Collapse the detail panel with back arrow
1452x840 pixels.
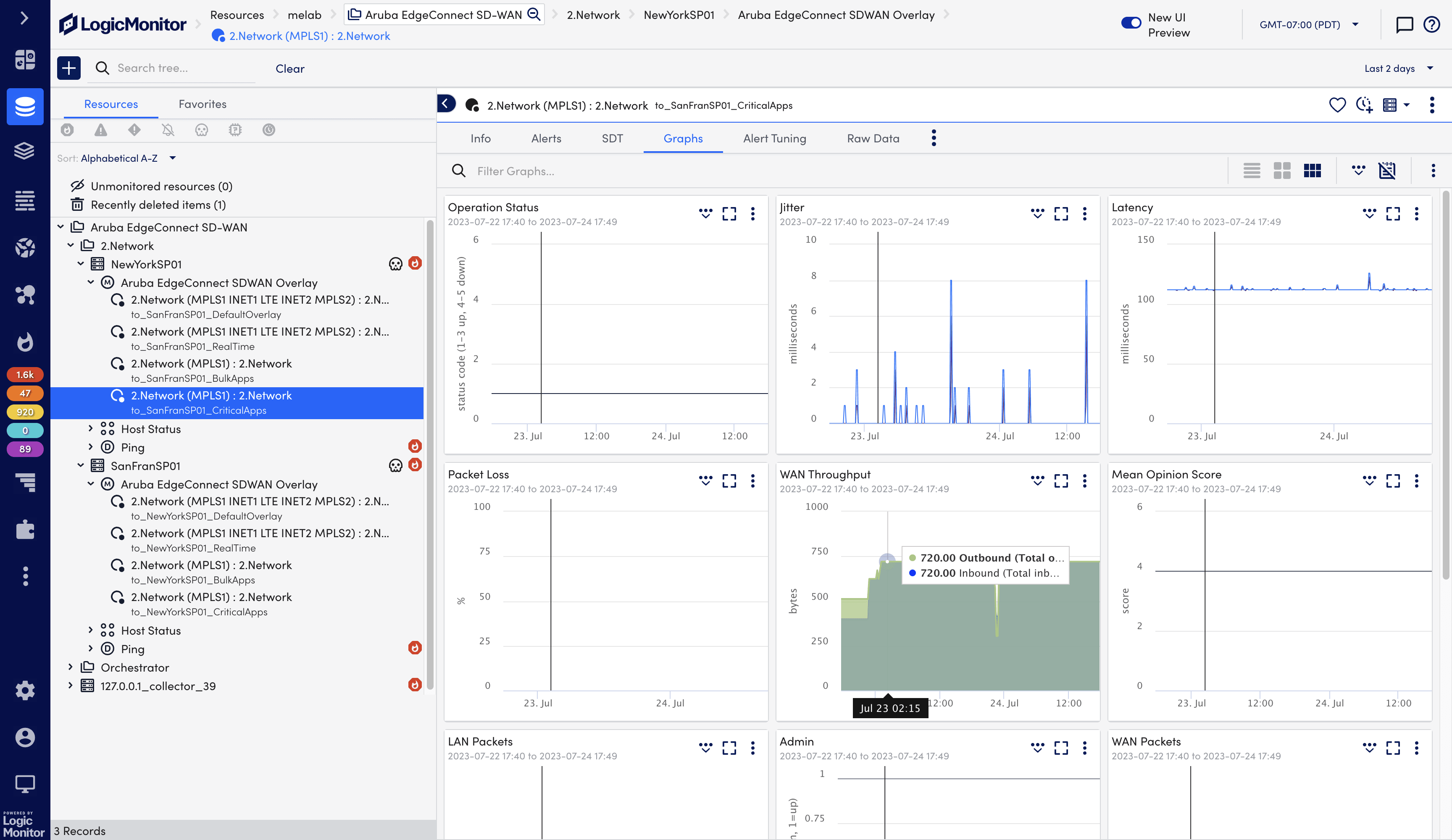[446, 104]
